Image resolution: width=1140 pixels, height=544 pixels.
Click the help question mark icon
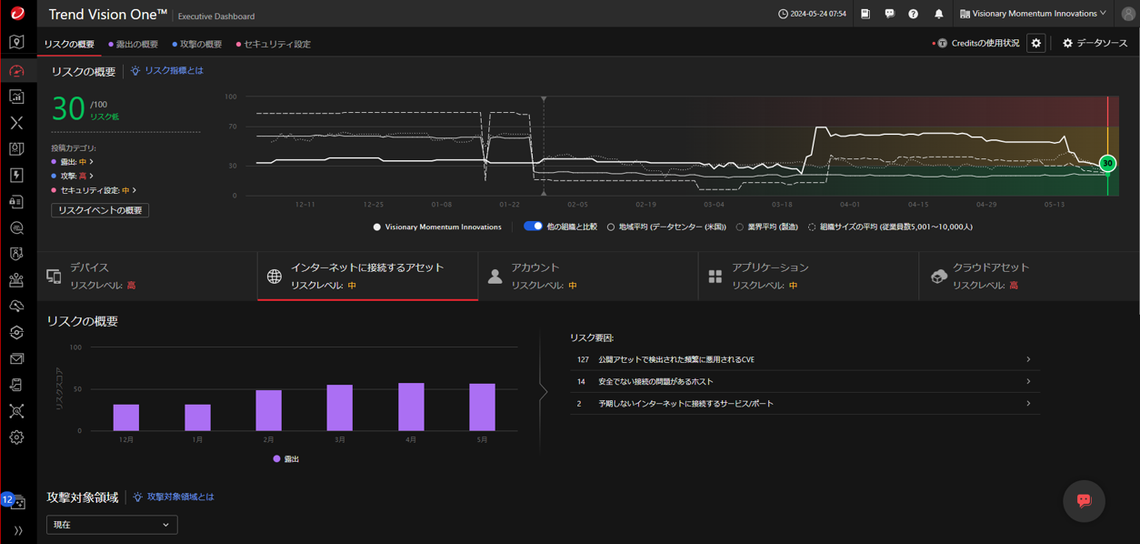(913, 14)
